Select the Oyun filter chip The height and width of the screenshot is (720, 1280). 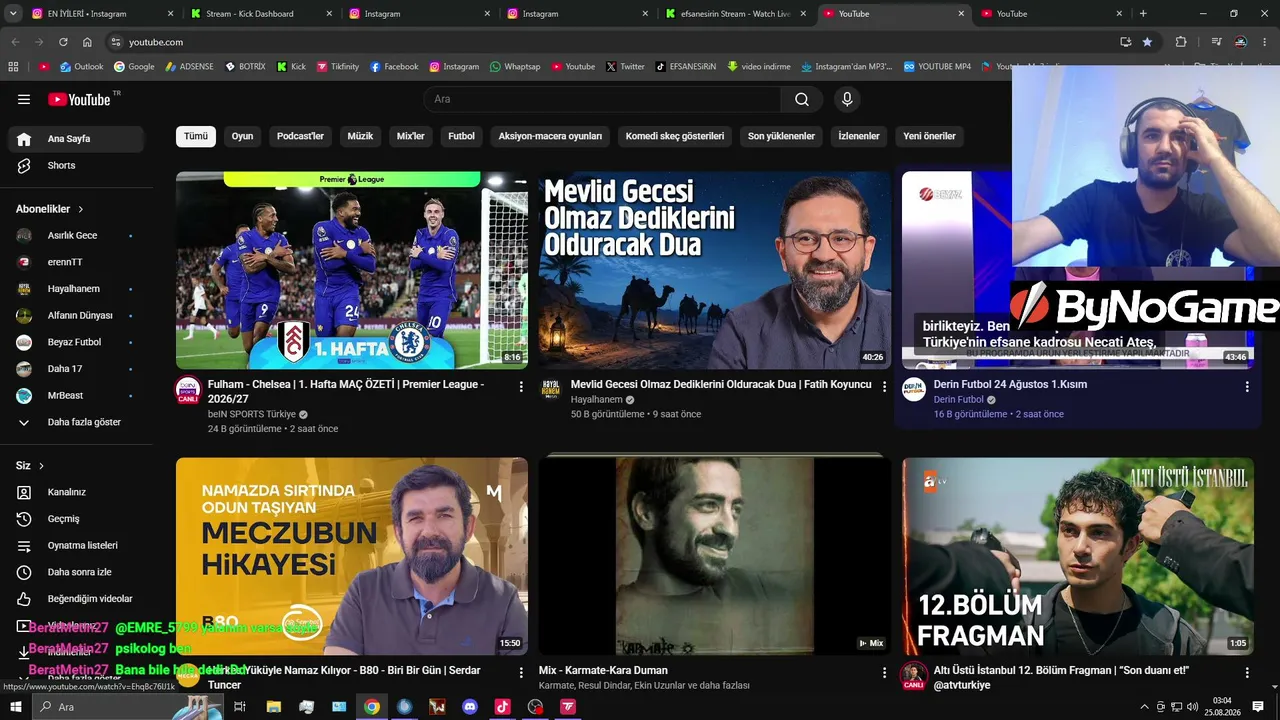(x=242, y=136)
